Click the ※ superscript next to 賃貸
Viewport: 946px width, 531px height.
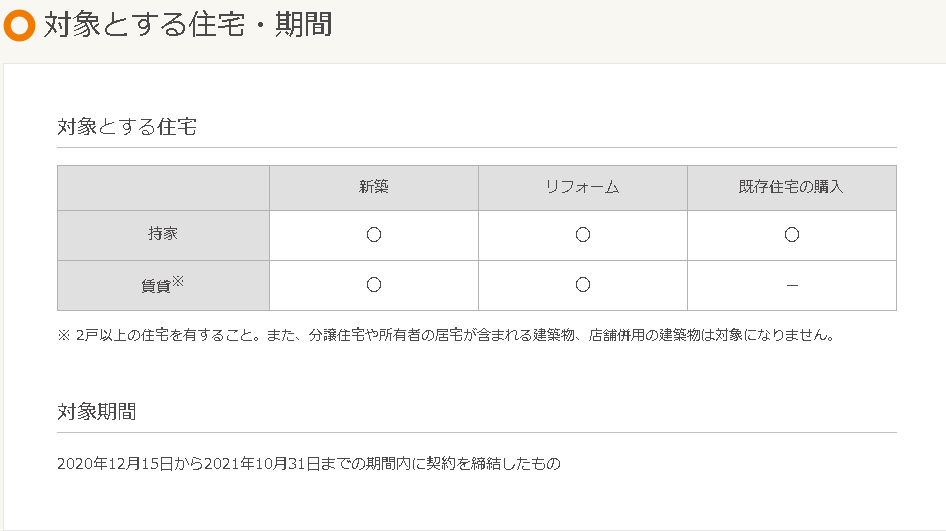(178, 281)
